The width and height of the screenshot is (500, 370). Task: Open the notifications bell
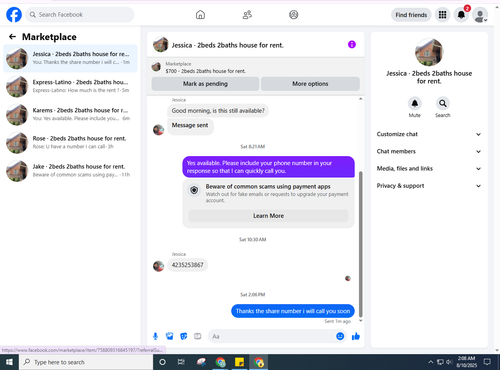(x=461, y=15)
